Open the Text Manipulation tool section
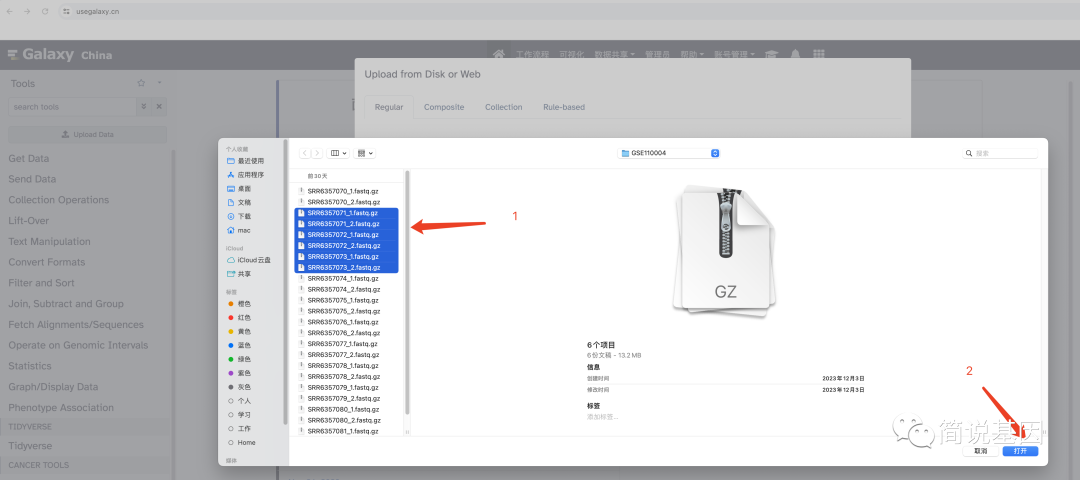This screenshot has height=480, width=1080. click(50, 242)
